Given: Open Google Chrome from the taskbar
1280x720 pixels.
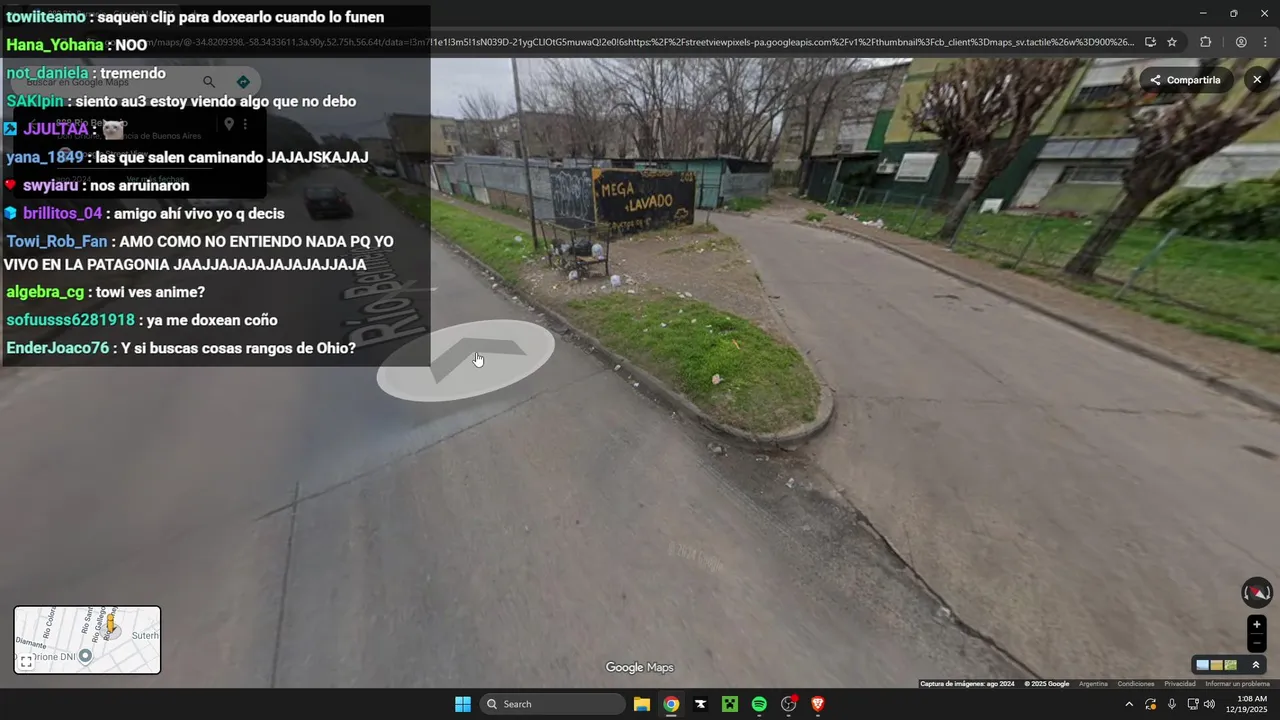Looking at the screenshot, I should 671,704.
